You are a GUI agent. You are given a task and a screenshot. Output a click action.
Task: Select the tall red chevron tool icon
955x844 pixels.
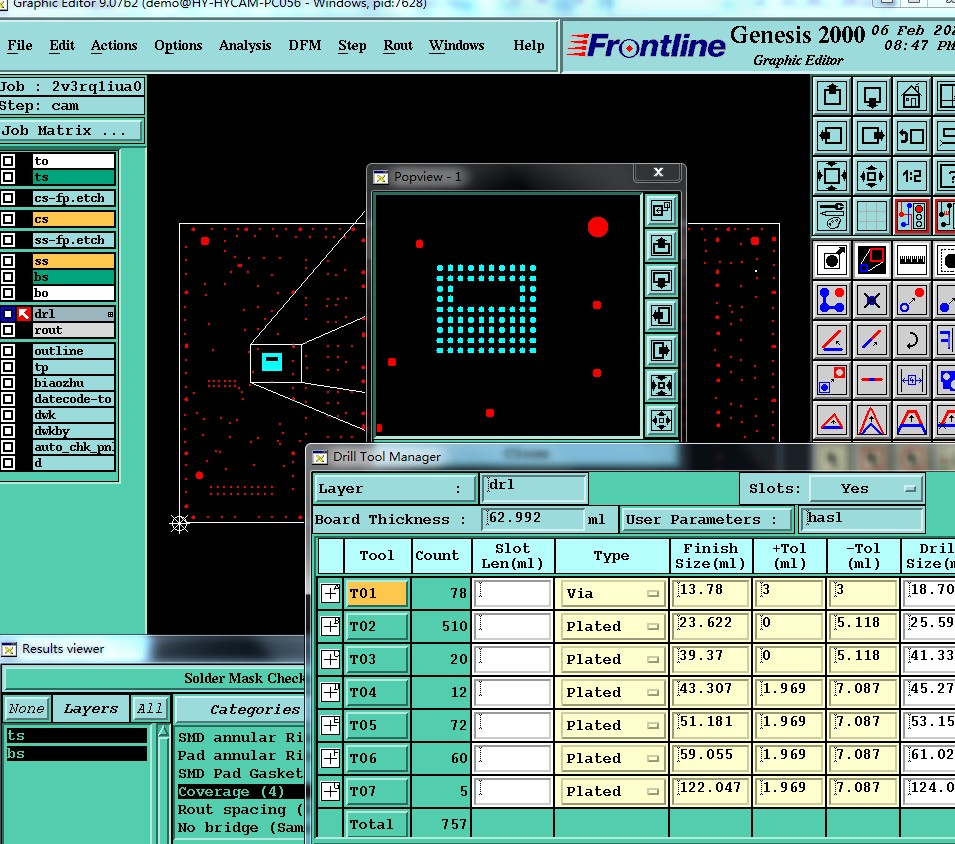click(872, 421)
